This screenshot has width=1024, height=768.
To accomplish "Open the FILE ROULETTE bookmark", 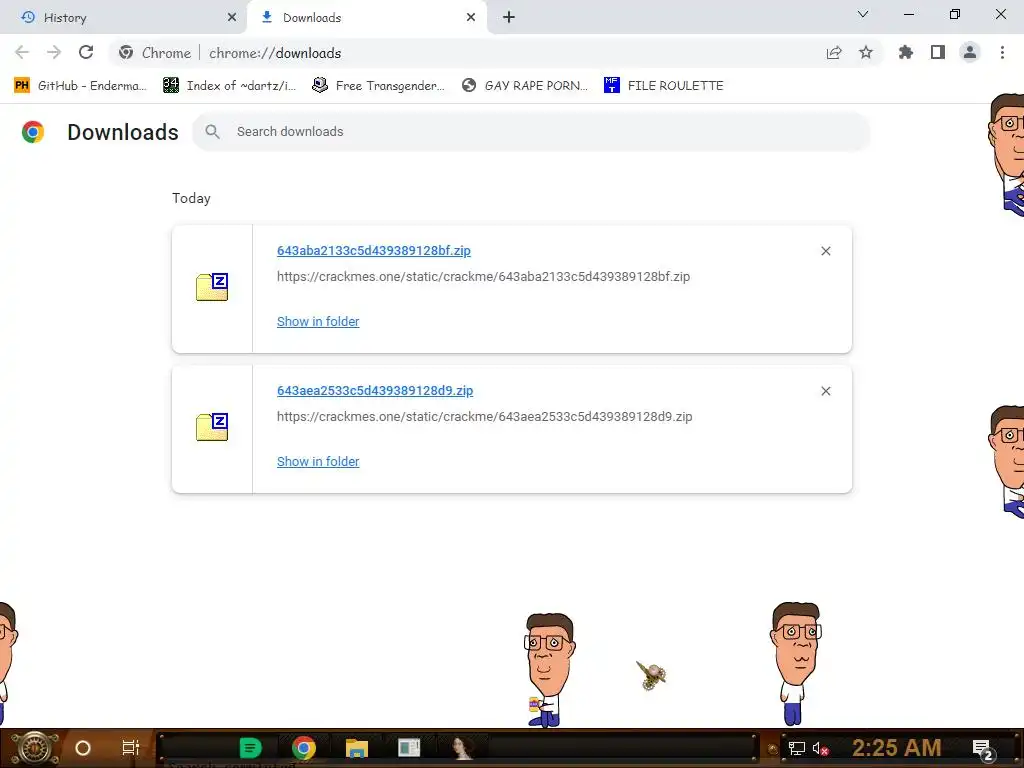I will (x=664, y=86).
